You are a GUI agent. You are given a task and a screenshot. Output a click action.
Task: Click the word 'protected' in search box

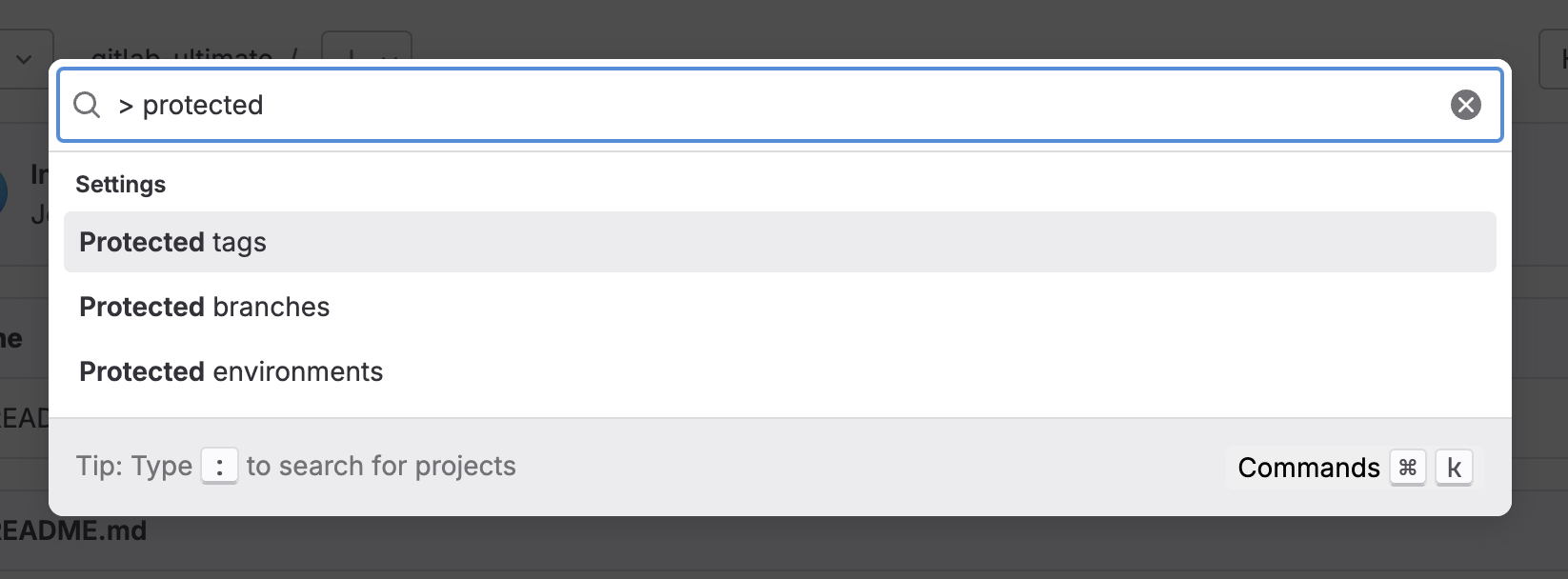203,105
